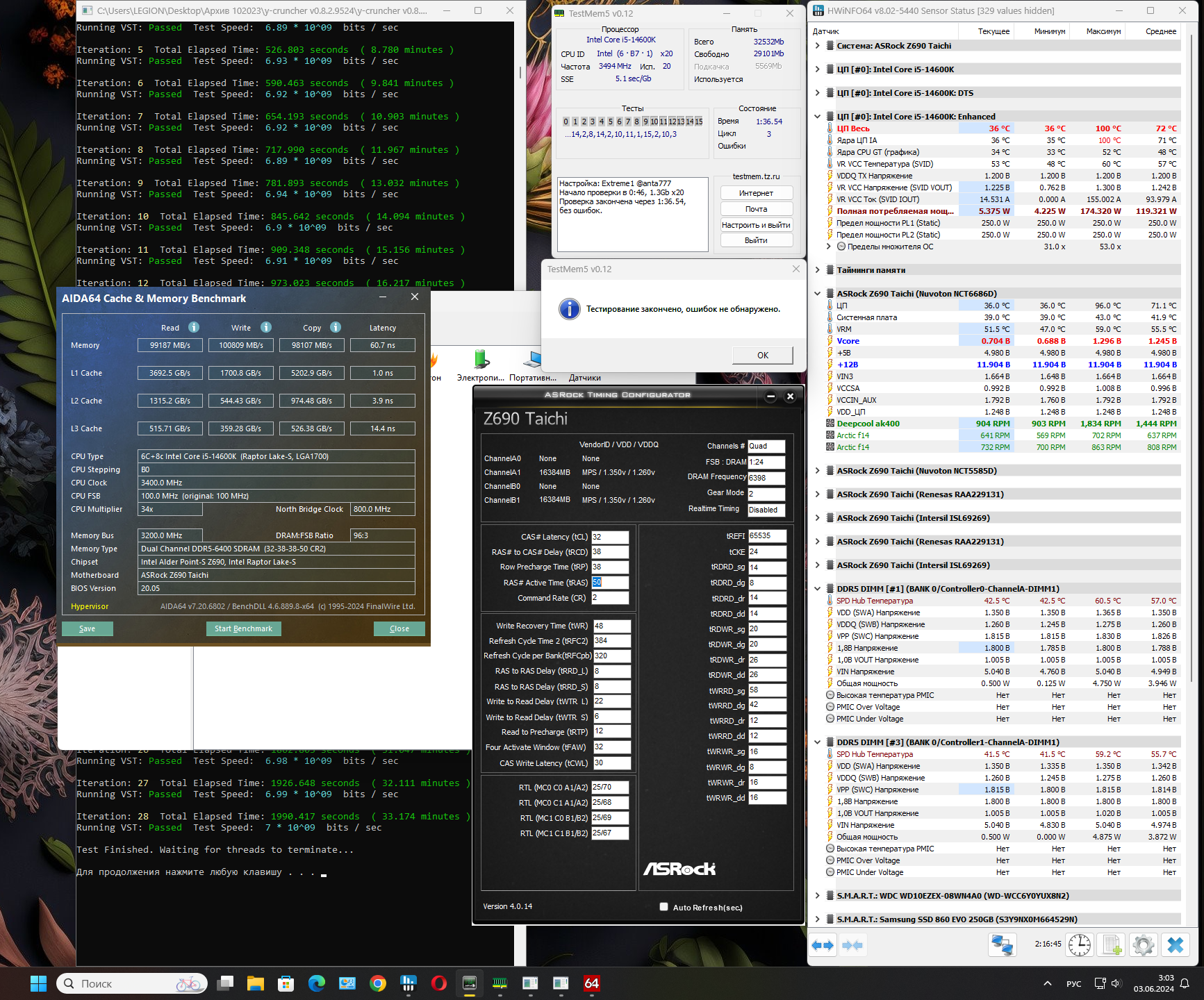
Task: Click the Почта button in TestMem5
Action: coord(756,209)
